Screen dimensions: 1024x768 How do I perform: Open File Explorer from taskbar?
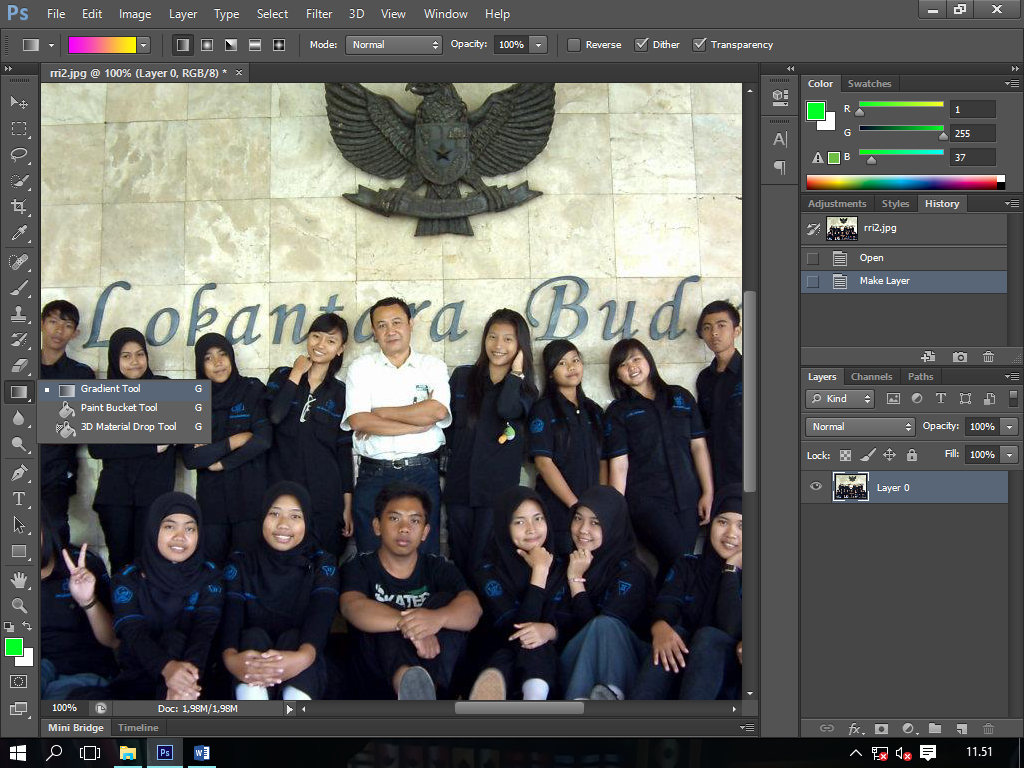click(x=128, y=753)
